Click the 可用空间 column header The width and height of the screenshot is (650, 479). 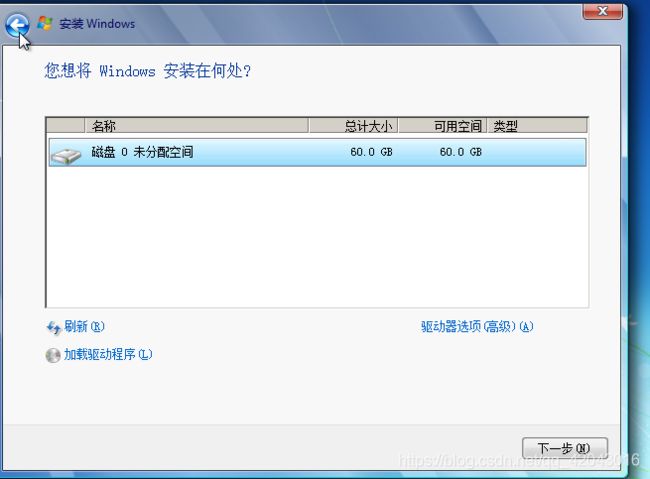tap(442, 126)
